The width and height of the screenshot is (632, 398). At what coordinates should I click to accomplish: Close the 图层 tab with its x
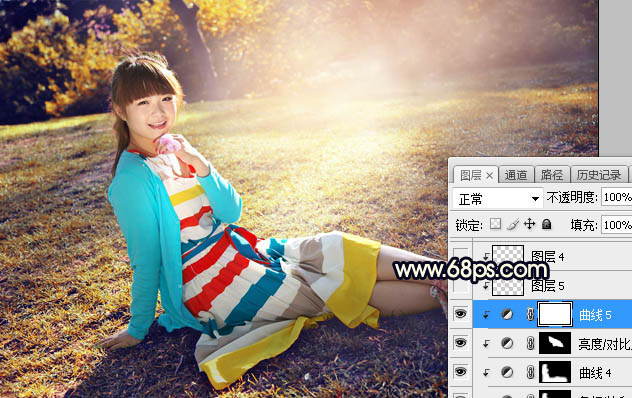(489, 175)
